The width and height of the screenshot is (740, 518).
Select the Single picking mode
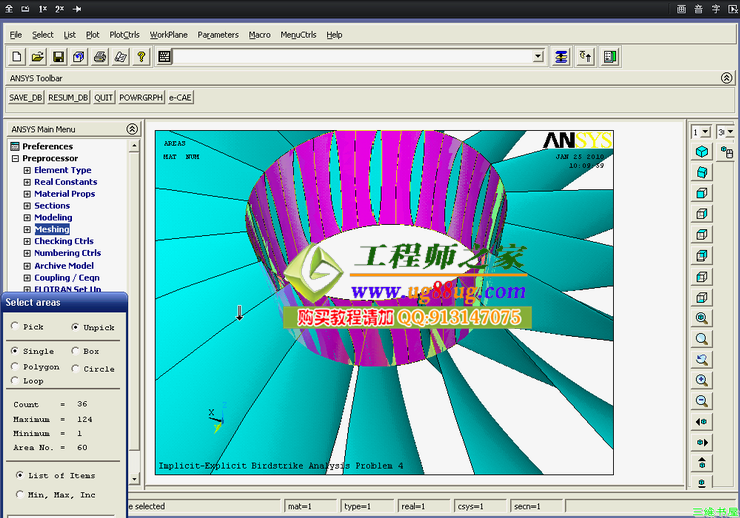pos(15,351)
